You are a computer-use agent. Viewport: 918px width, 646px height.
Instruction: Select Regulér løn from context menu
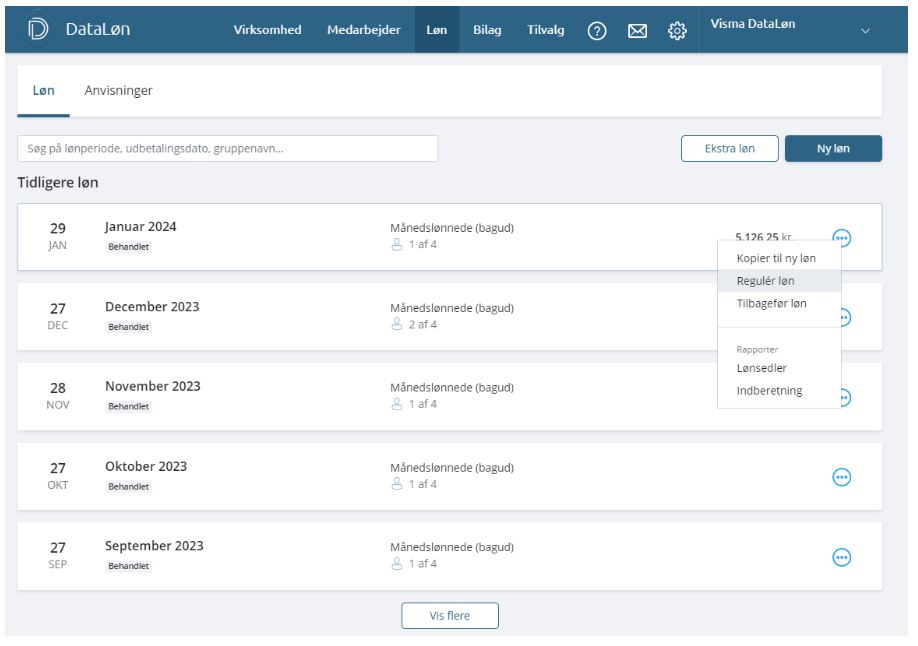[x=765, y=281]
